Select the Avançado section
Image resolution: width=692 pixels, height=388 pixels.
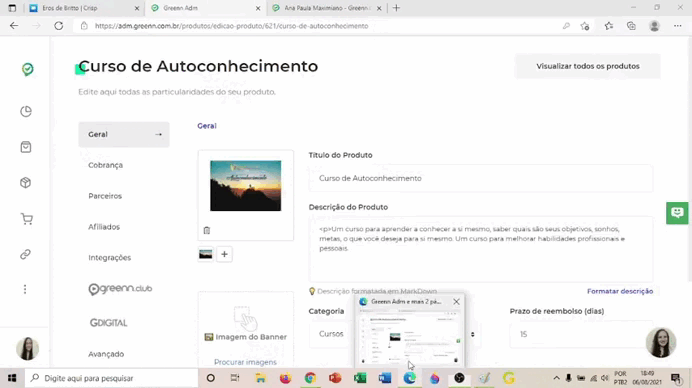106,354
